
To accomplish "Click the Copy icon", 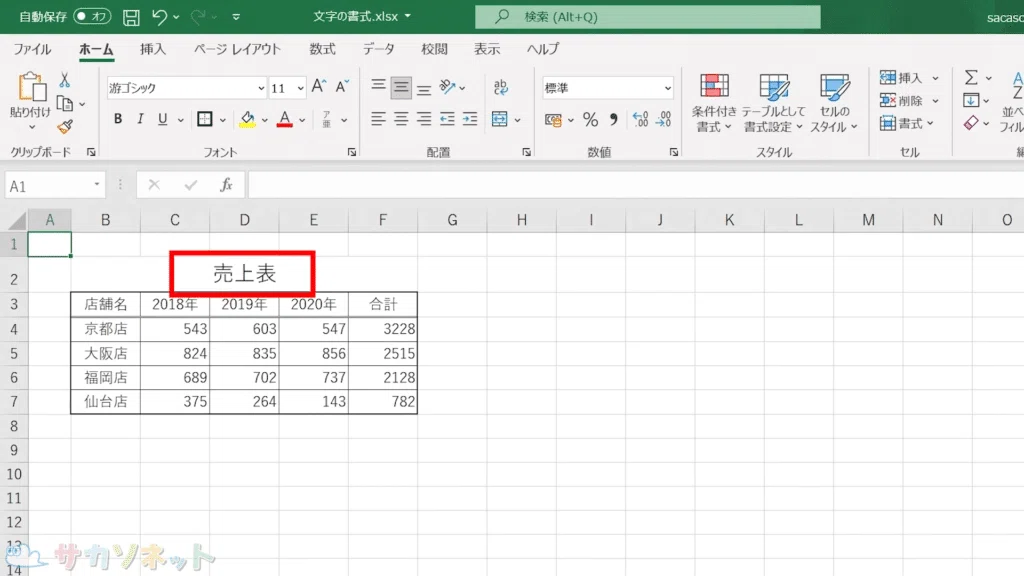I will [65, 103].
